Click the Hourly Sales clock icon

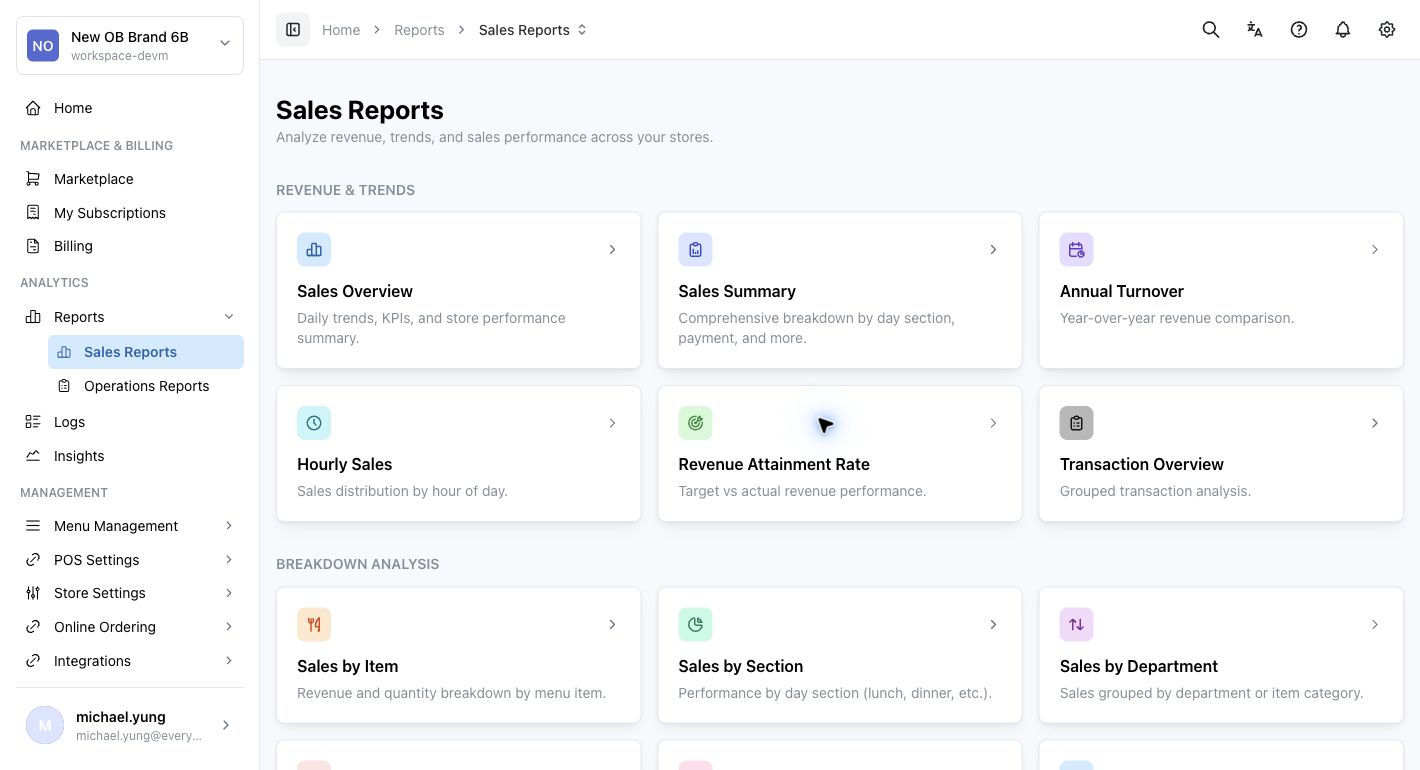314,423
